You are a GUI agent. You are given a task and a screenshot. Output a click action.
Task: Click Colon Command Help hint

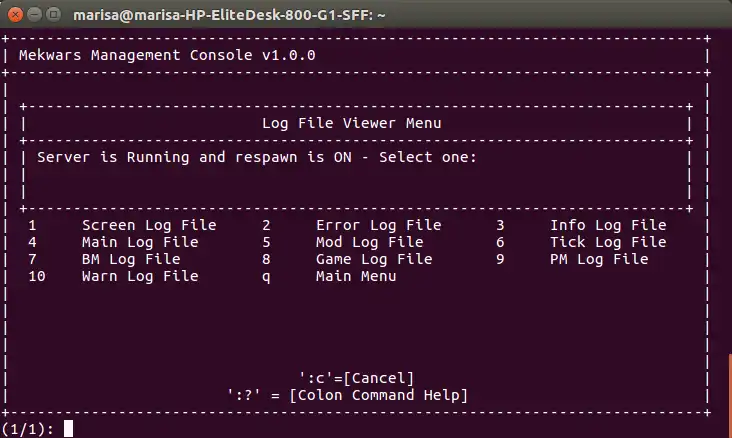point(347,395)
